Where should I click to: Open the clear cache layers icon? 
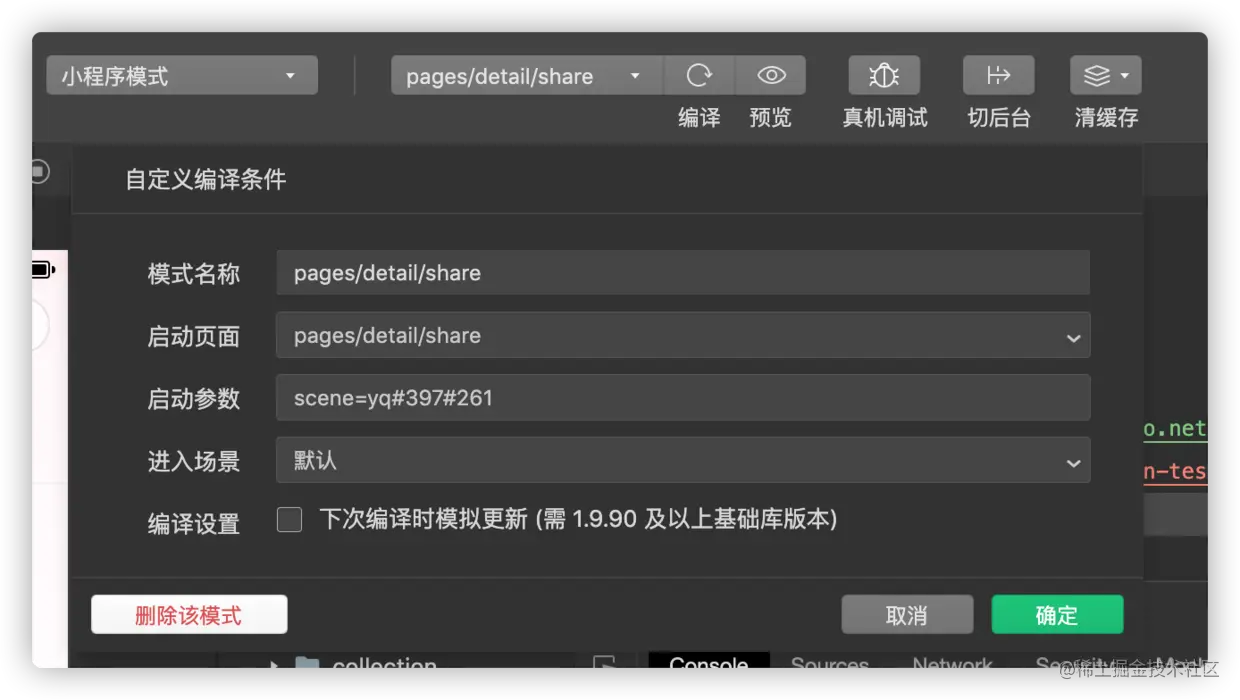(1105, 76)
